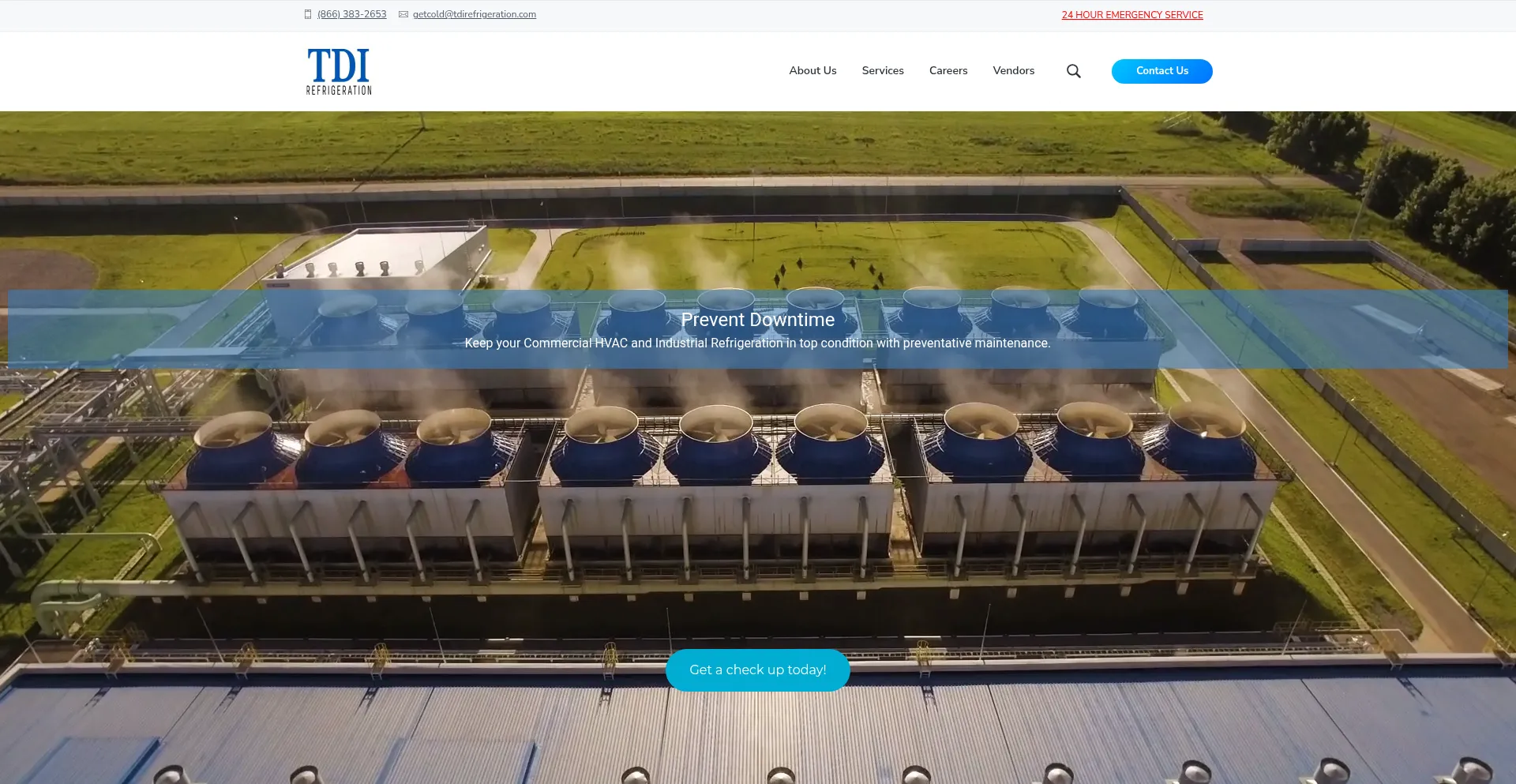Click the Prevent Downtime heading

click(x=757, y=320)
